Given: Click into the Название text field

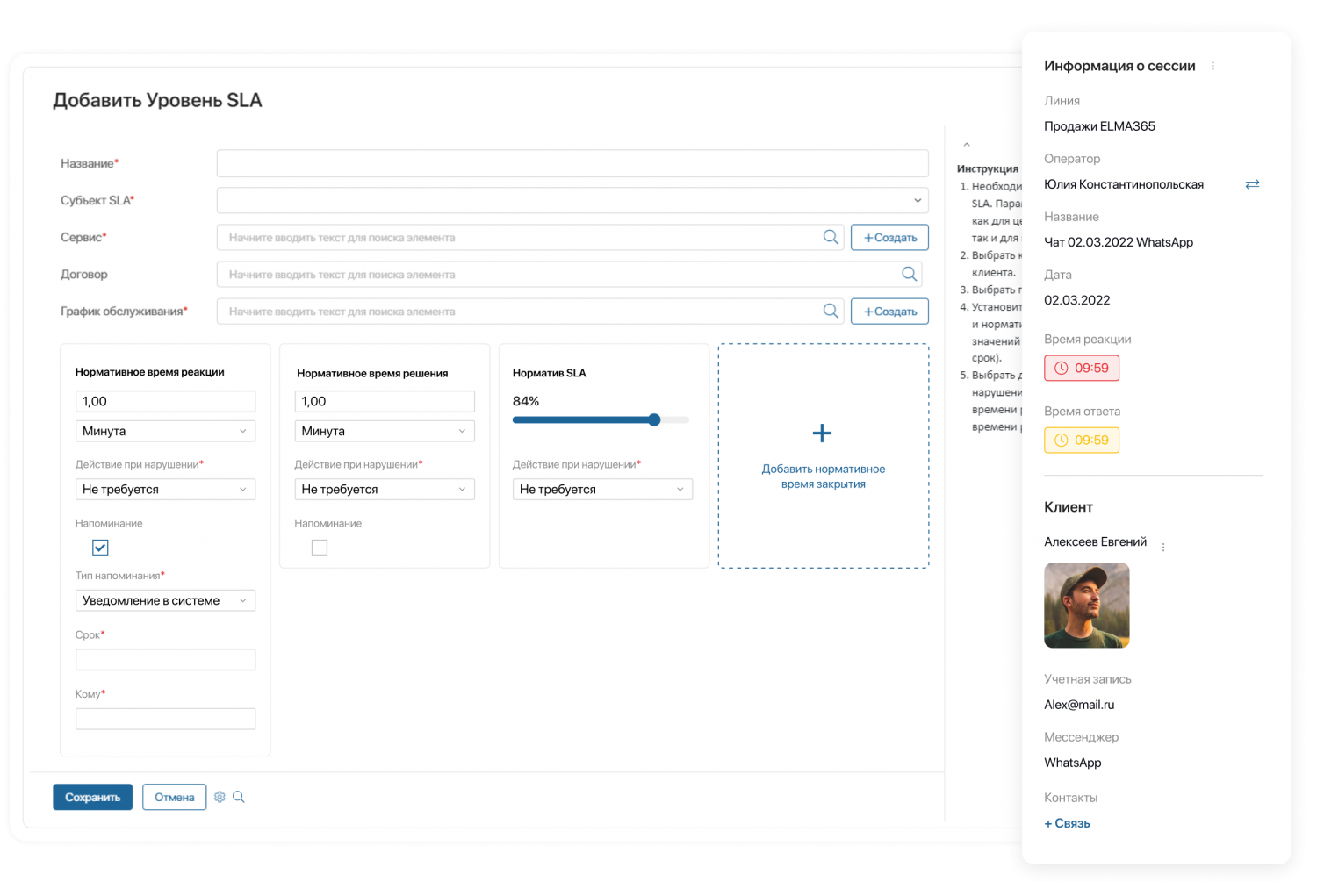Looking at the screenshot, I should pos(572,163).
